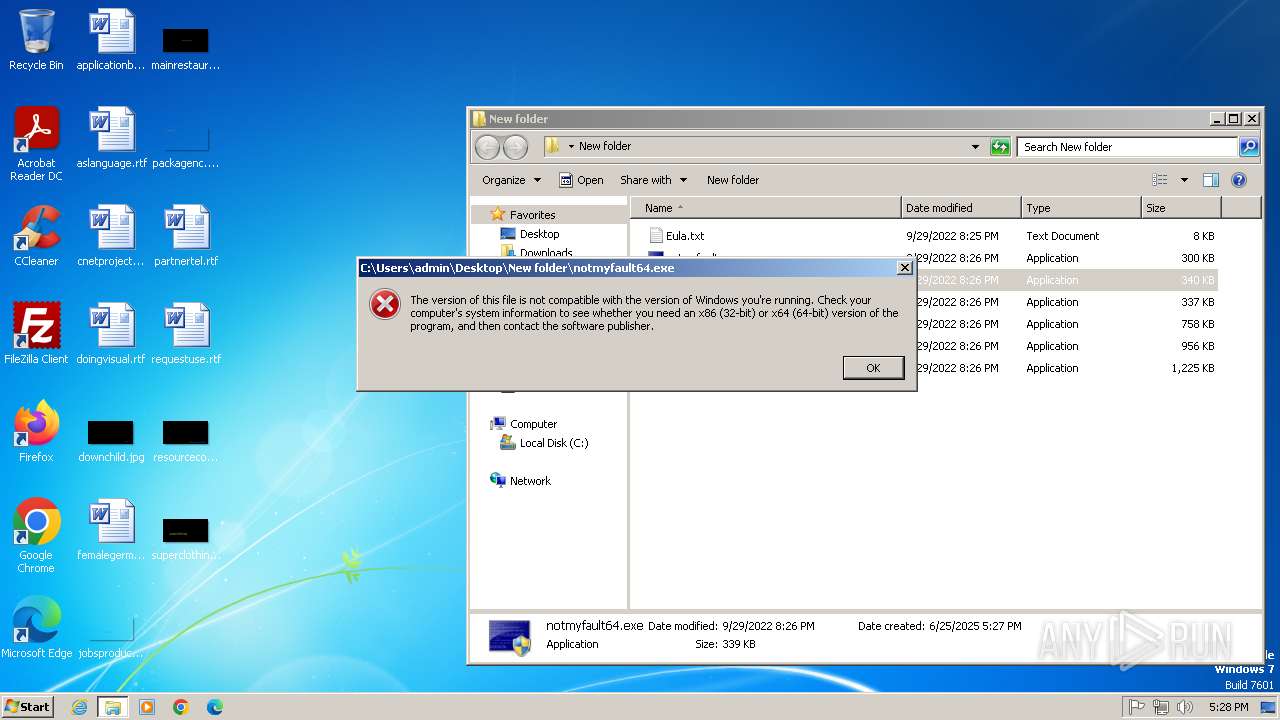Select the FileZilla Client desktop icon
This screenshot has width=1280, height=720.
[36, 334]
